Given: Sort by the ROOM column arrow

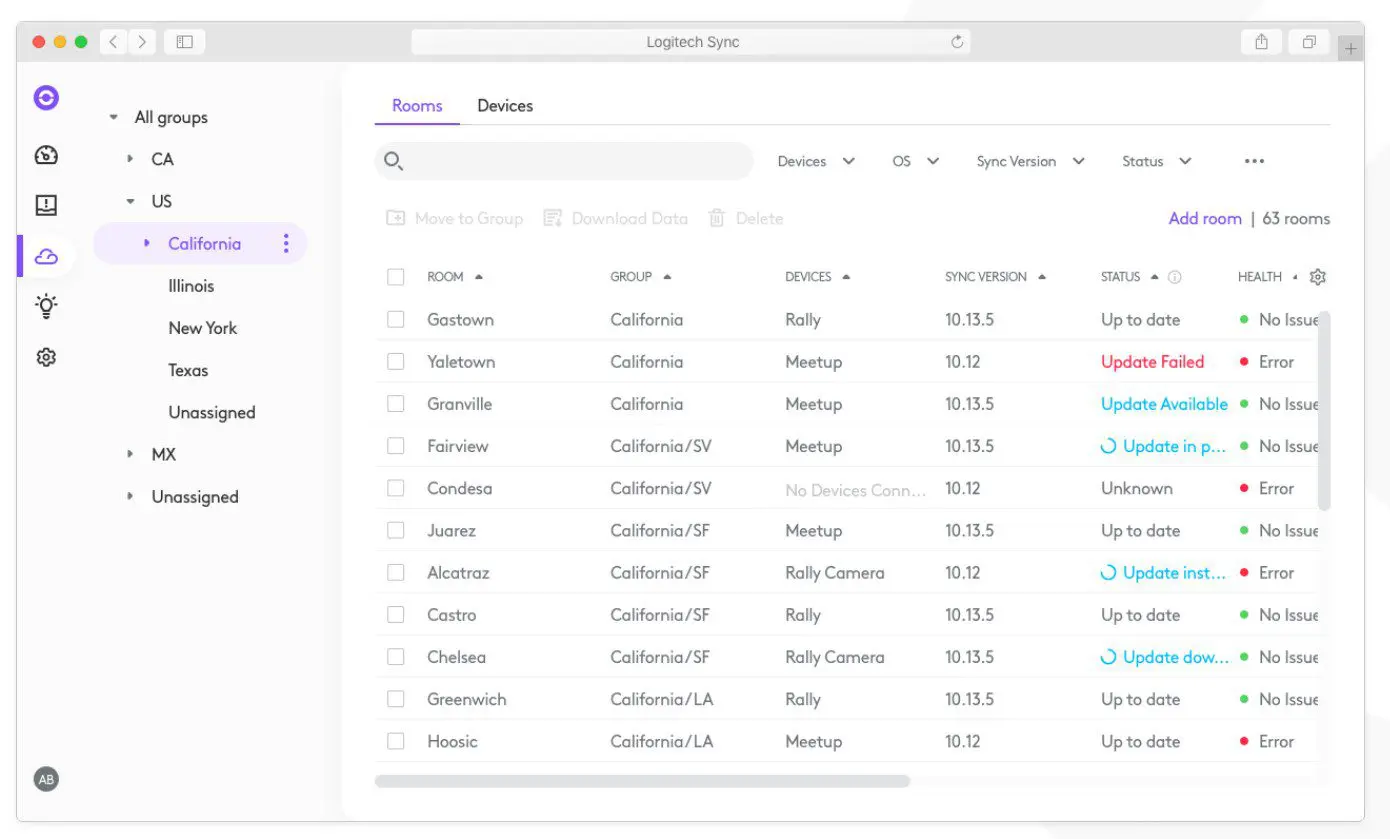Looking at the screenshot, I should point(479,277).
